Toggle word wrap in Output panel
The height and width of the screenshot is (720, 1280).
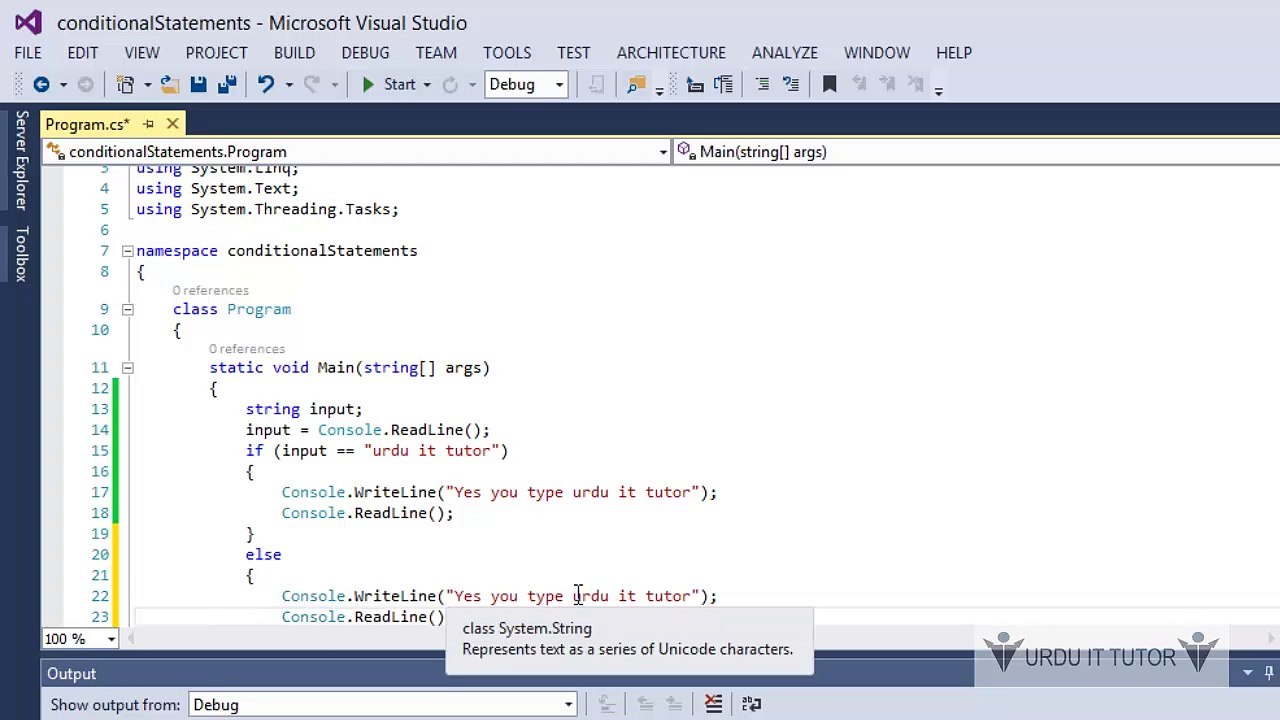751,704
